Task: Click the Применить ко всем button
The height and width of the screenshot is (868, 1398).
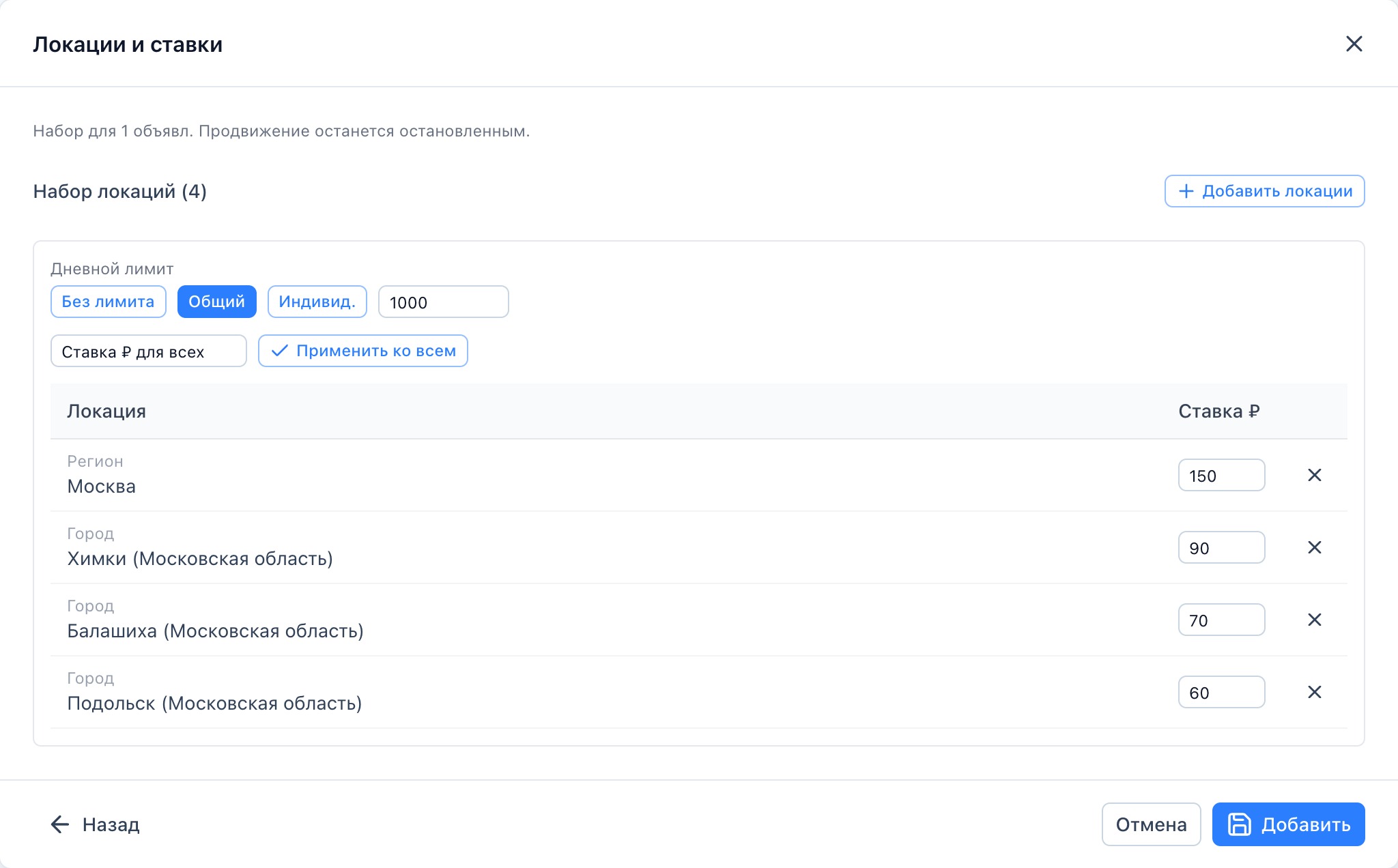Action: (x=362, y=351)
